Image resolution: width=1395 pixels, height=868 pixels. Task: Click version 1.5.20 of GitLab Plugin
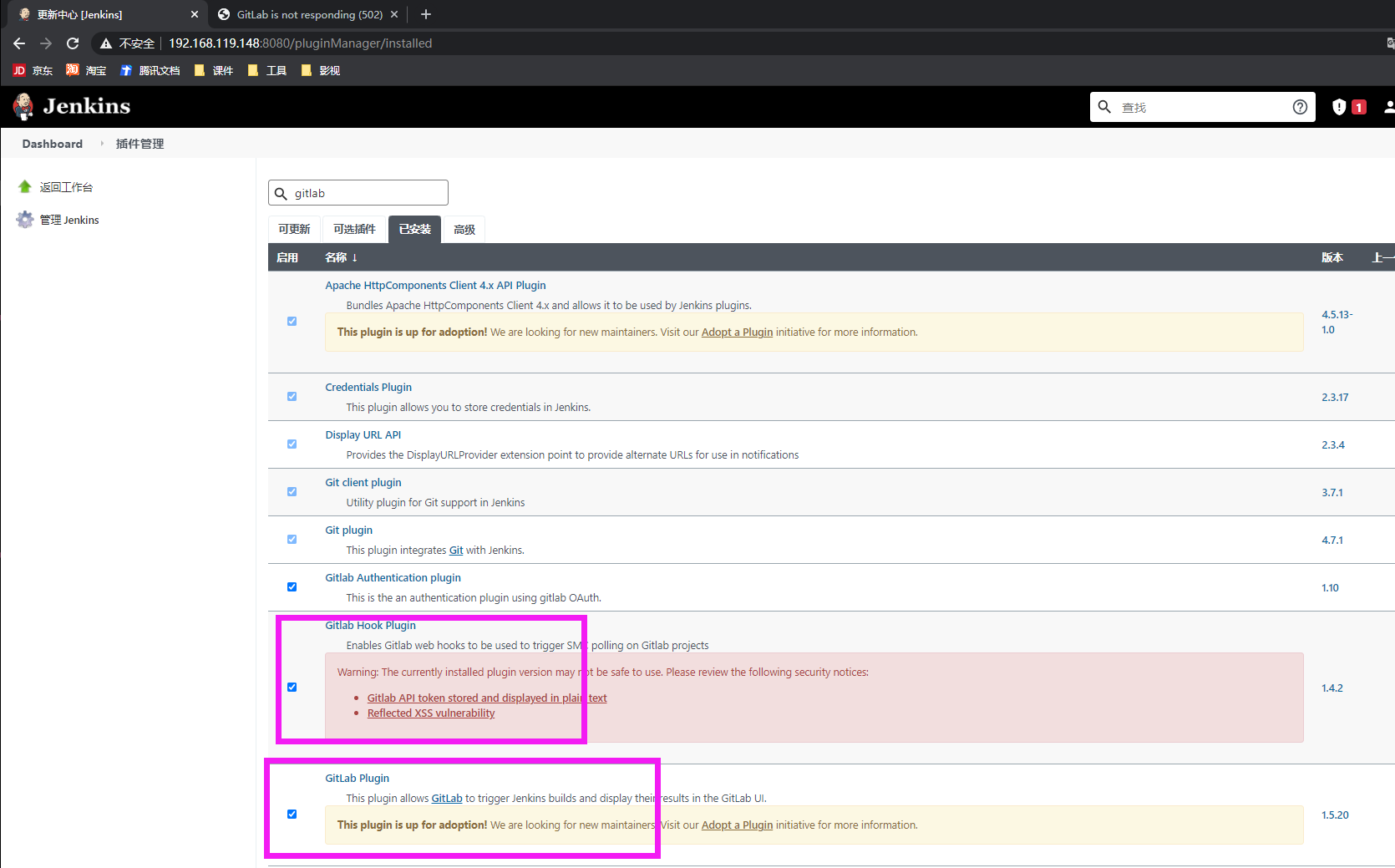(x=1335, y=815)
